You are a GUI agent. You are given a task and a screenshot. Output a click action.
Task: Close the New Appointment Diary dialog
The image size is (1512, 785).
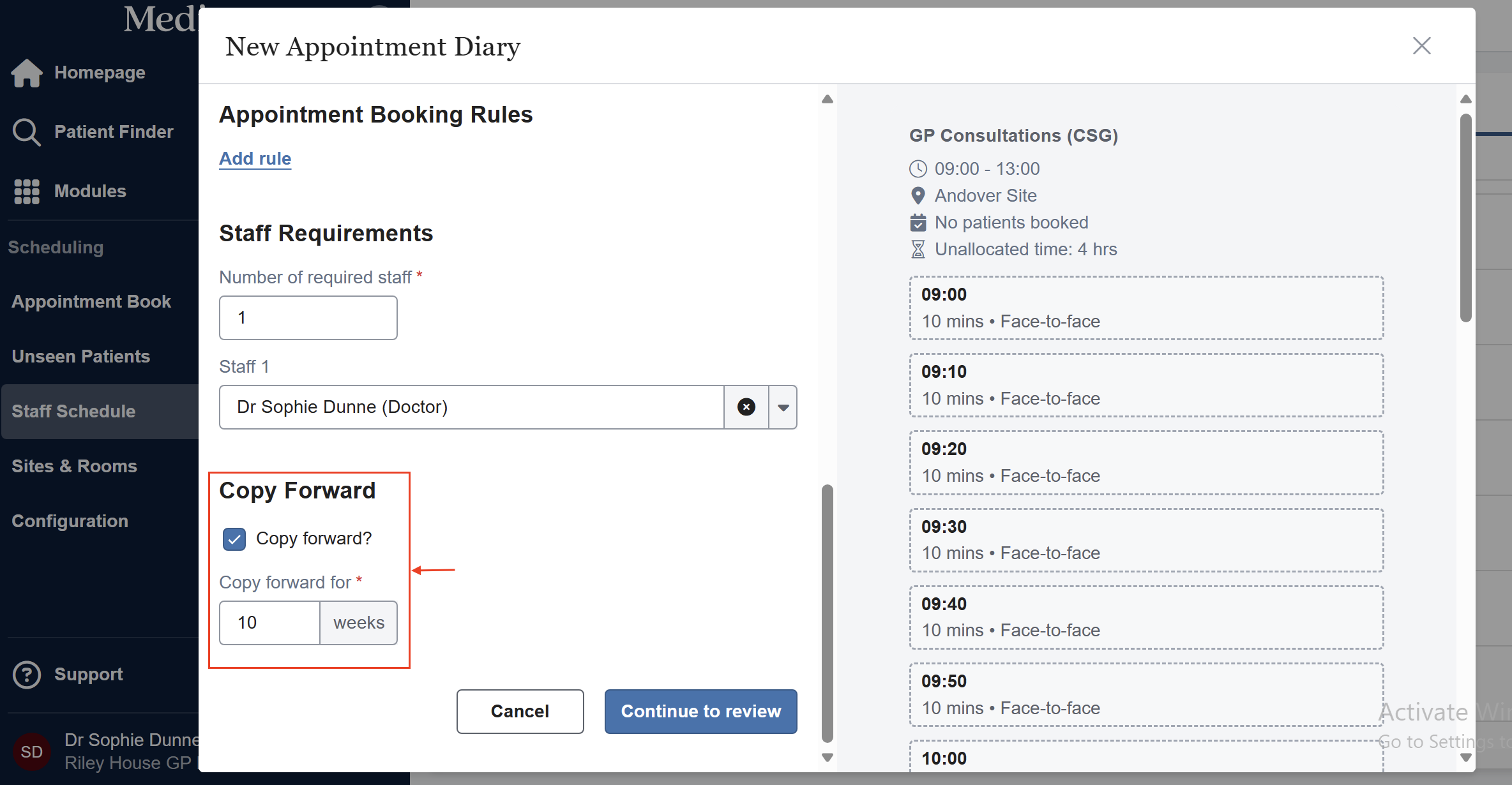point(1421,46)
